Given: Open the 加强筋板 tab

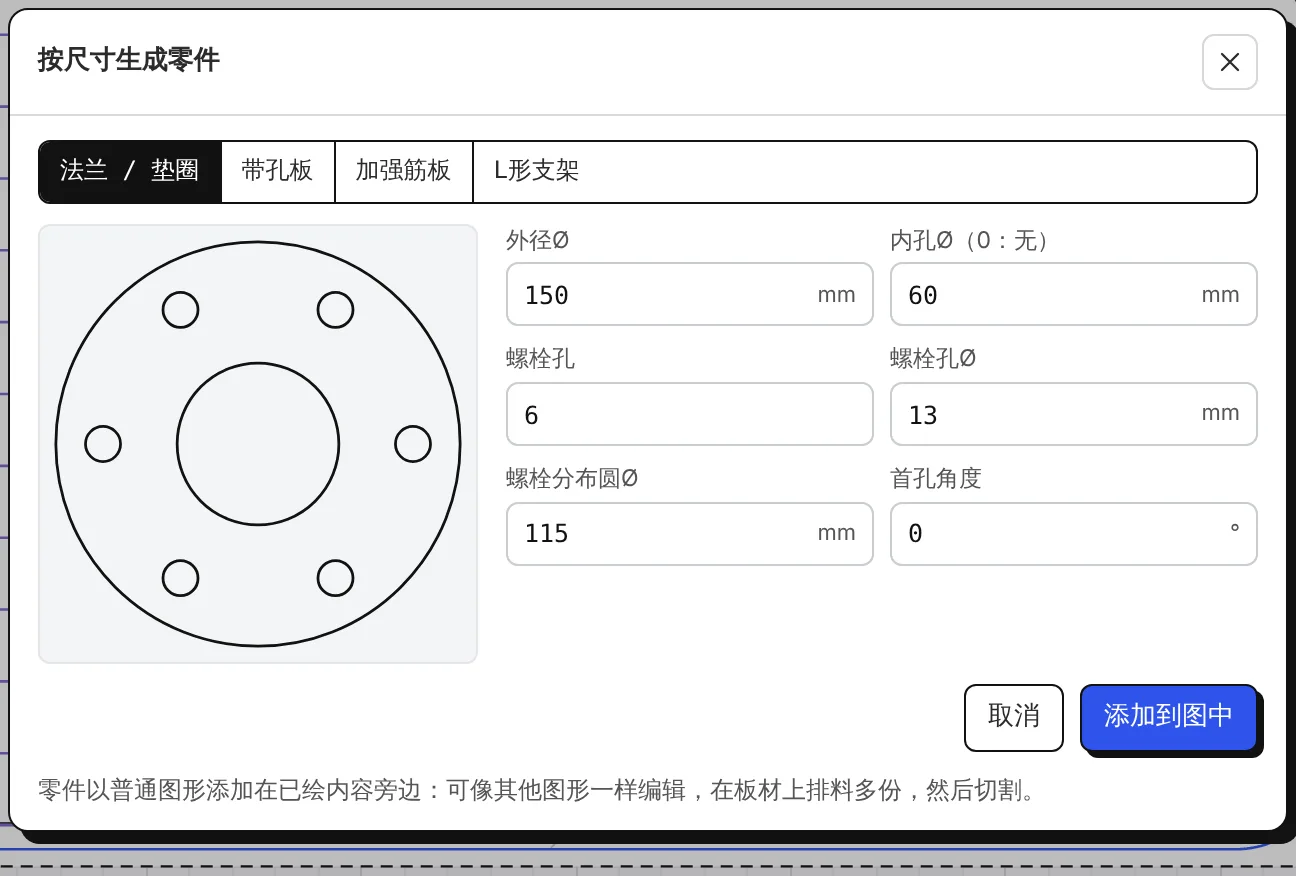Looking at the screenshot, I should coord(403,171).
